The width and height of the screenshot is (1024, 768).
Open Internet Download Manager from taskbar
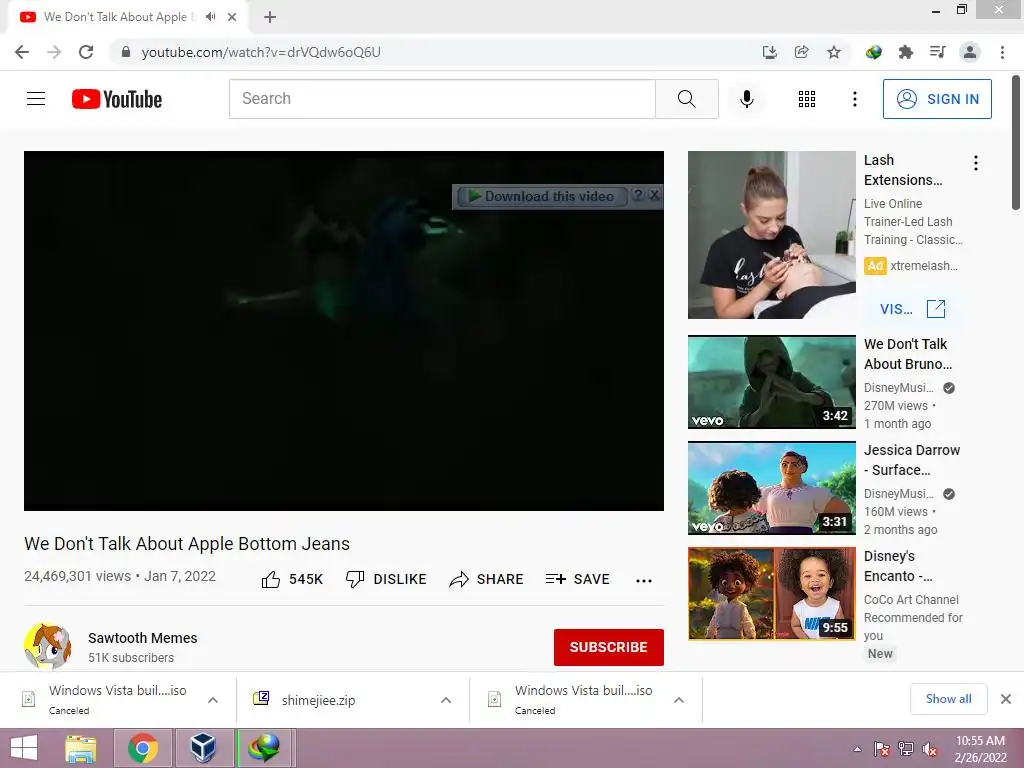(264, 748)
